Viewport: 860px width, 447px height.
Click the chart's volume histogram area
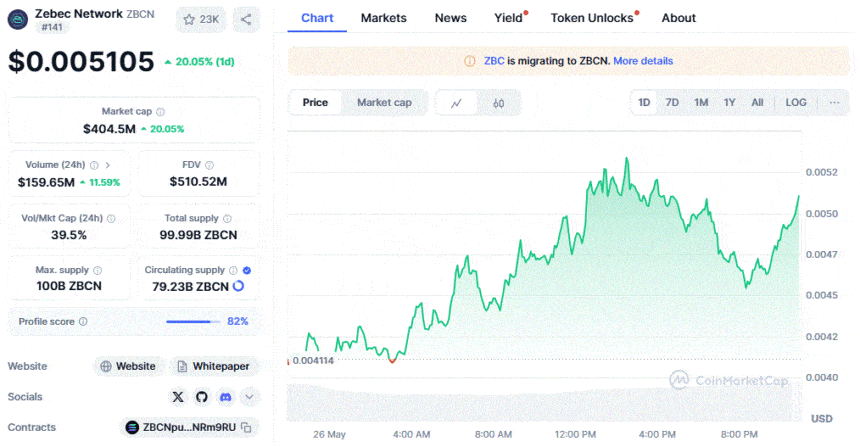pyautogui.click(x=544, y=403)
